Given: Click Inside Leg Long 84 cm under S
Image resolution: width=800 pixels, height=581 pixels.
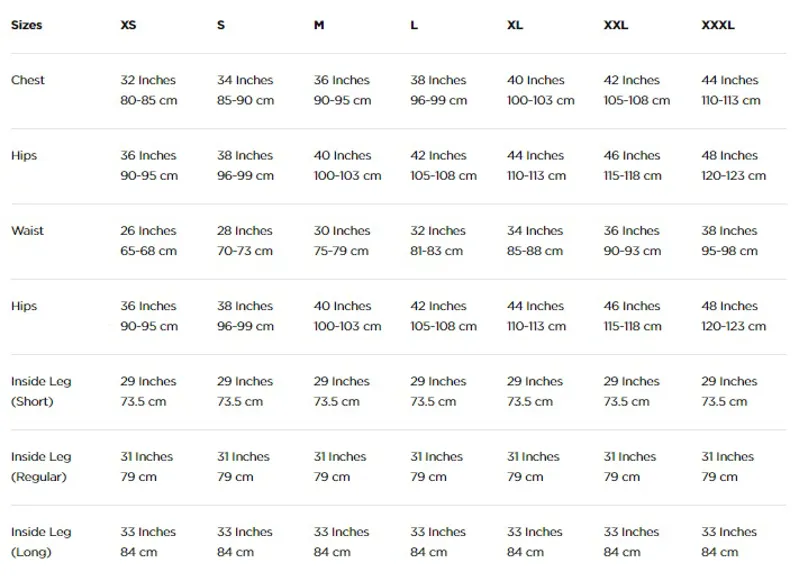Looking at the screenshot, I should [235, 552].
